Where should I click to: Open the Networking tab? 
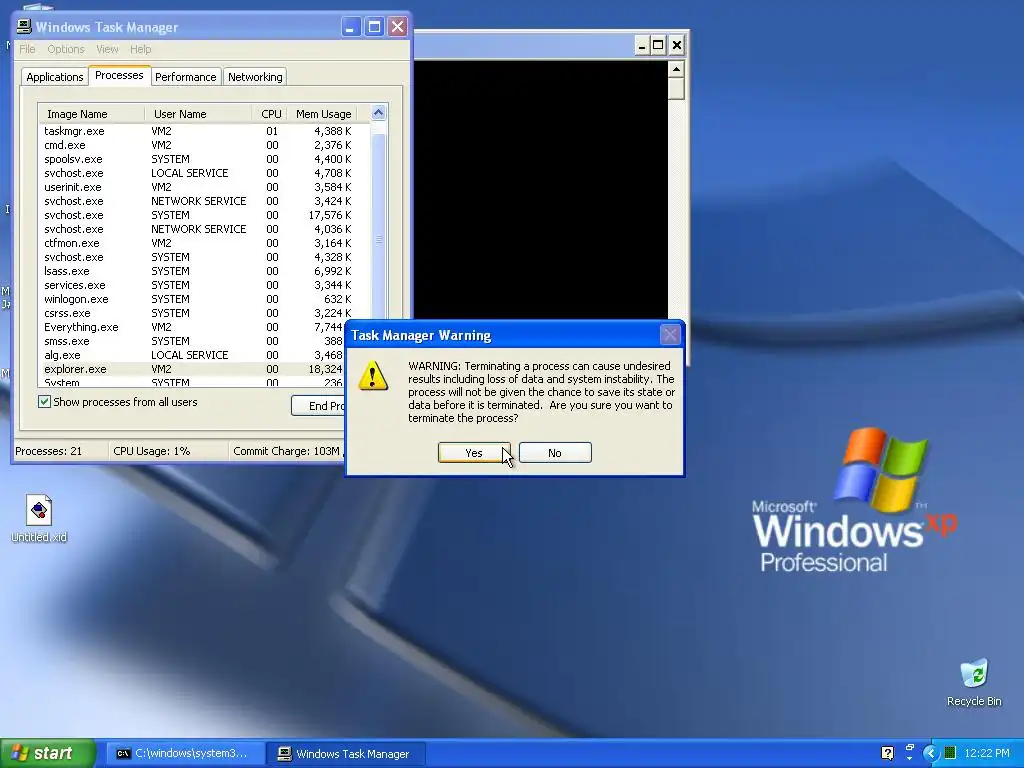coord(255,76)
